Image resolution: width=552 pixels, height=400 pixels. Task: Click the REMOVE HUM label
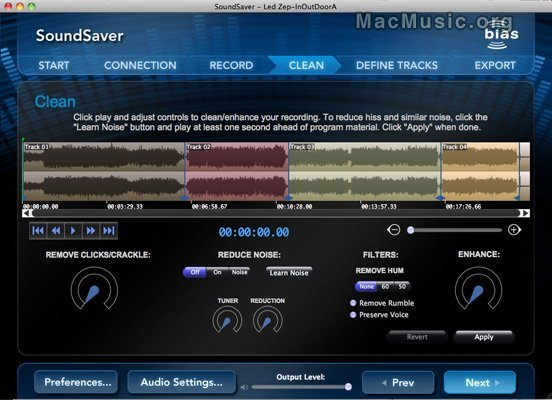tap(380, 270)
